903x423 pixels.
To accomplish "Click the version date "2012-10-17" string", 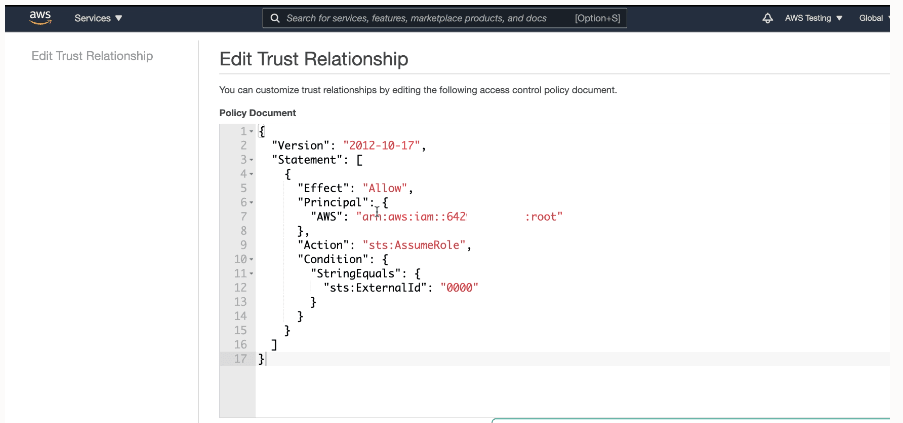I will point(383,146).
